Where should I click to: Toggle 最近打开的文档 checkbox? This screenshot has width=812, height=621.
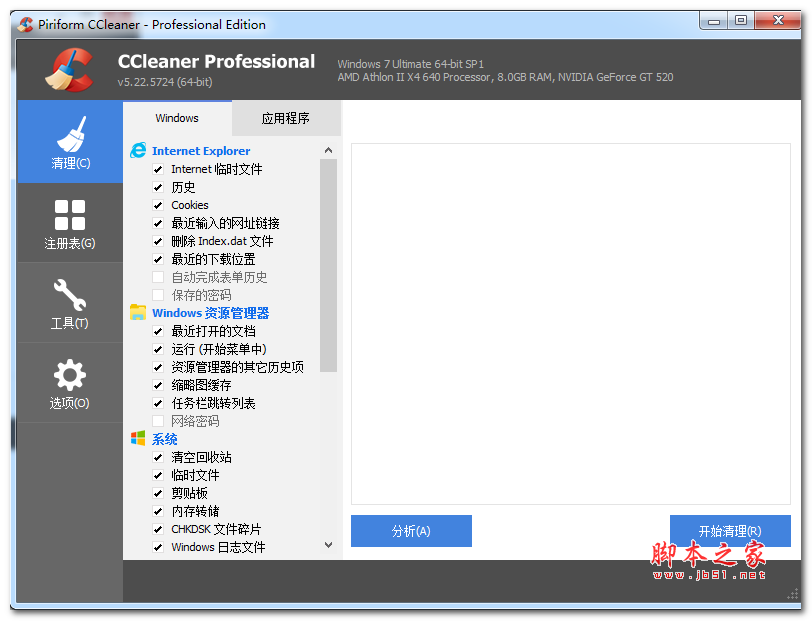[x=158, y=331]
